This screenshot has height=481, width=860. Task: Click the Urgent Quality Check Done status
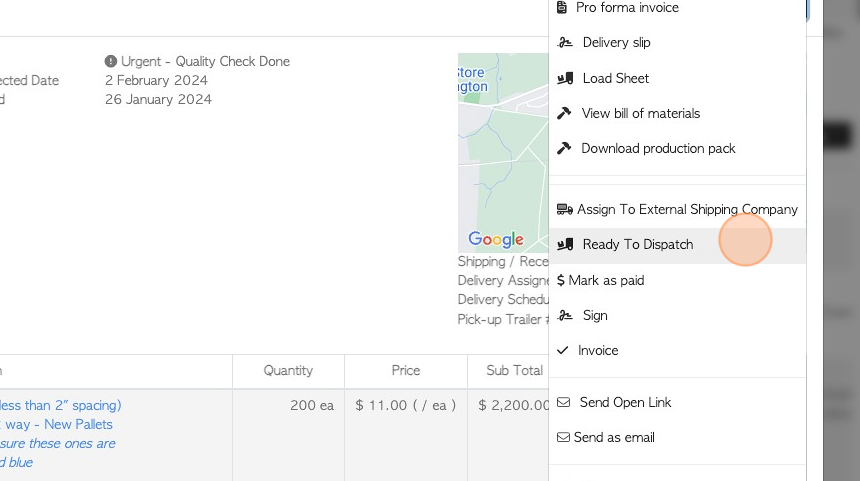pyautogui.click(x=205, y=61)
